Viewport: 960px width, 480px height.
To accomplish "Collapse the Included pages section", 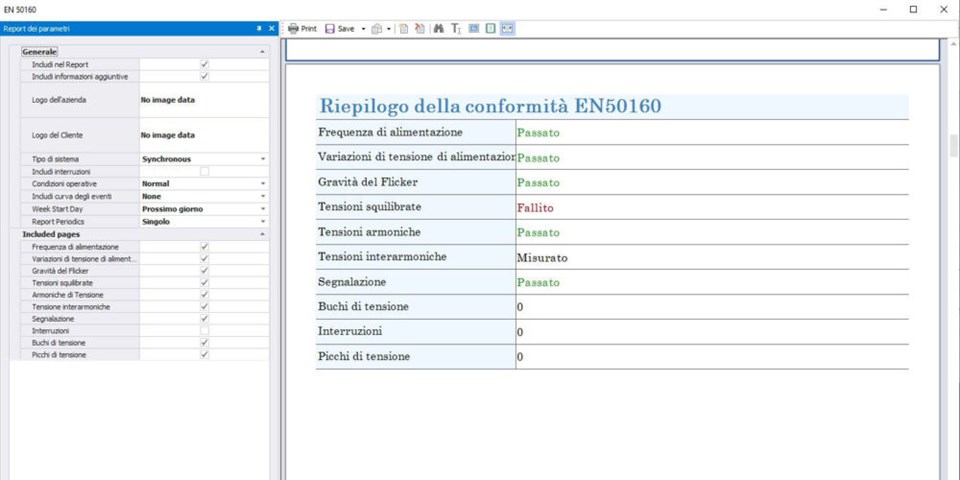I will [x=262, y=234].
